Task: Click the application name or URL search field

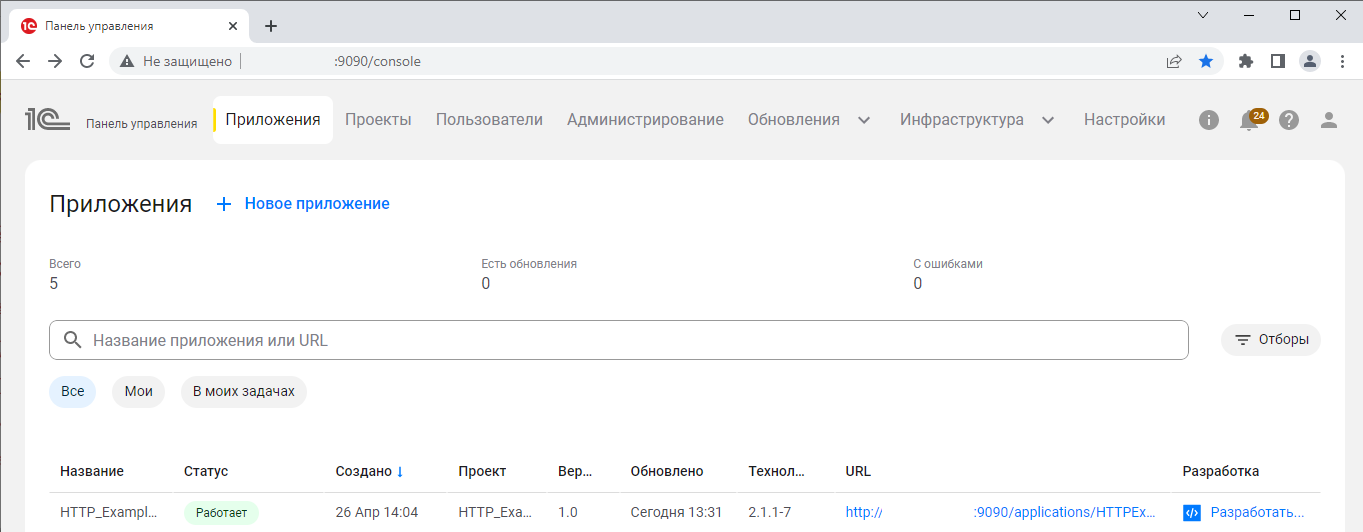Action: coord(618,340)
